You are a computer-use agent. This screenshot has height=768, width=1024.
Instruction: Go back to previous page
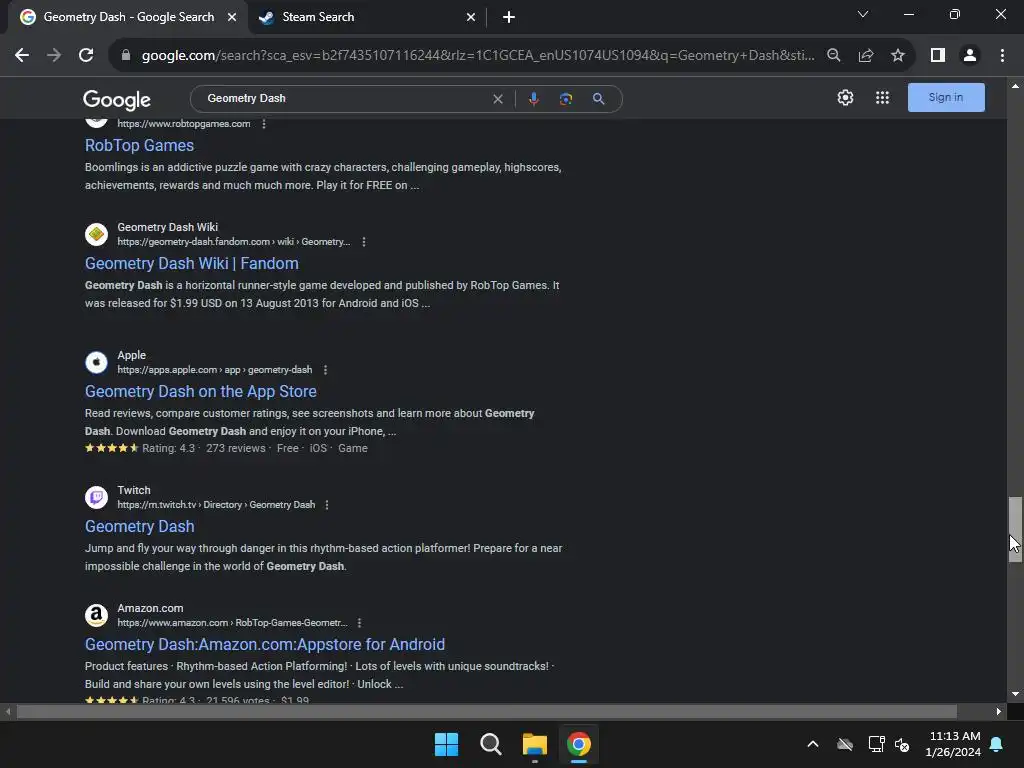[22, 56]
